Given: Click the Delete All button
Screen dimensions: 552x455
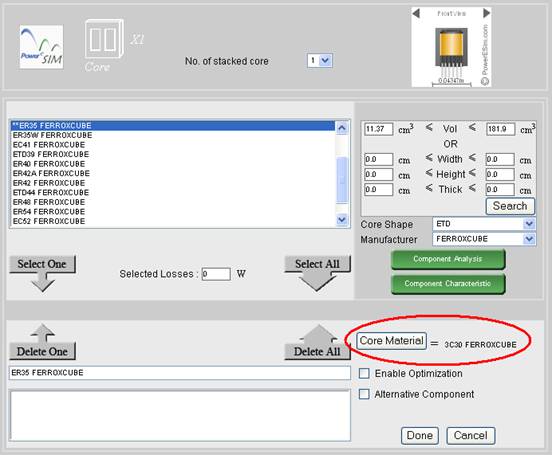Looking at the screenshot, I should pos(317,342).
